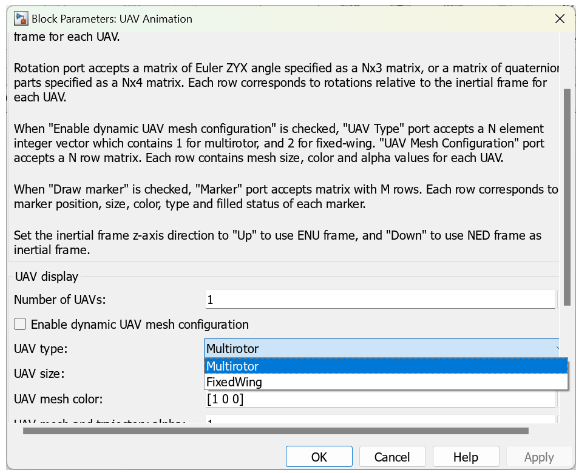The height and width of the screenshot is (473, 580).
Task: Click the UAV mesh color field
Action: 380,399
